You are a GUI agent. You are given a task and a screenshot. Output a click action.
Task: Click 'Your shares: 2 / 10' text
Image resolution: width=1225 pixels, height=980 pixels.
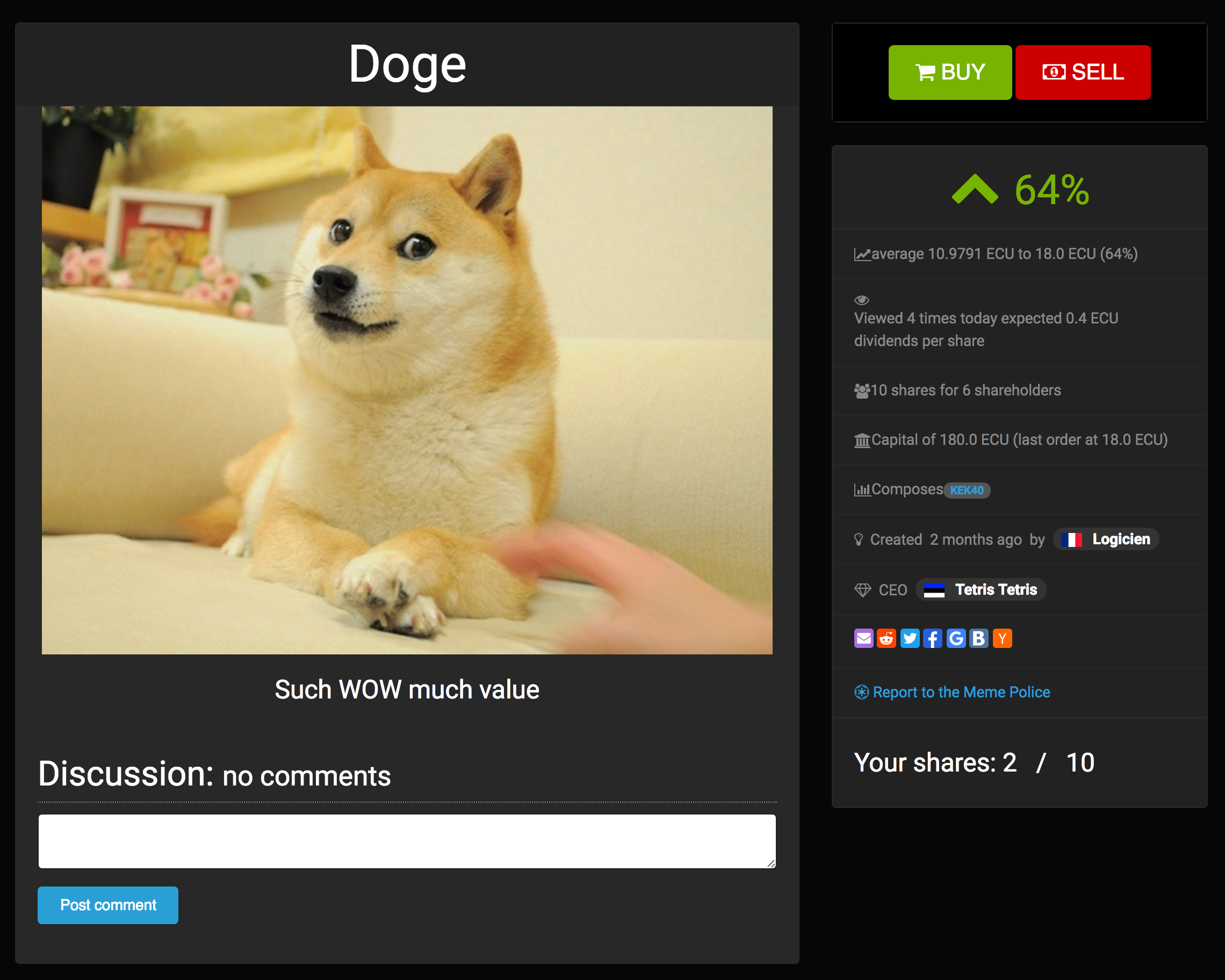pos(974,762)
